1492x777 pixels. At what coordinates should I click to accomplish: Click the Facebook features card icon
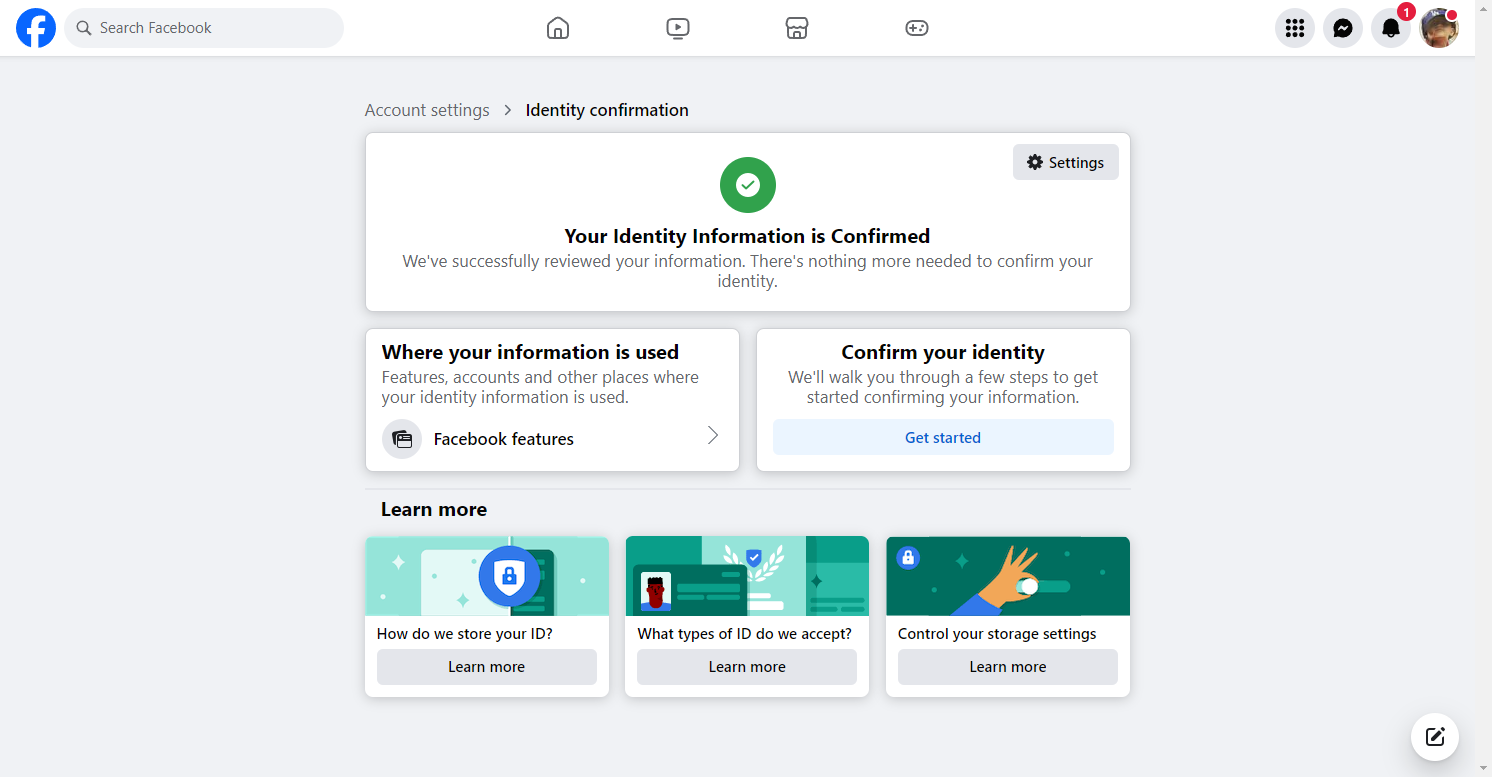point(402,439)
